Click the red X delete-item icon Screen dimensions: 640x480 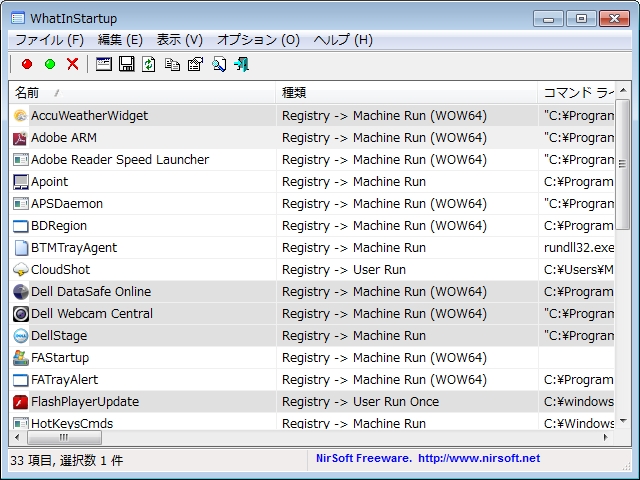coord(73,64)
